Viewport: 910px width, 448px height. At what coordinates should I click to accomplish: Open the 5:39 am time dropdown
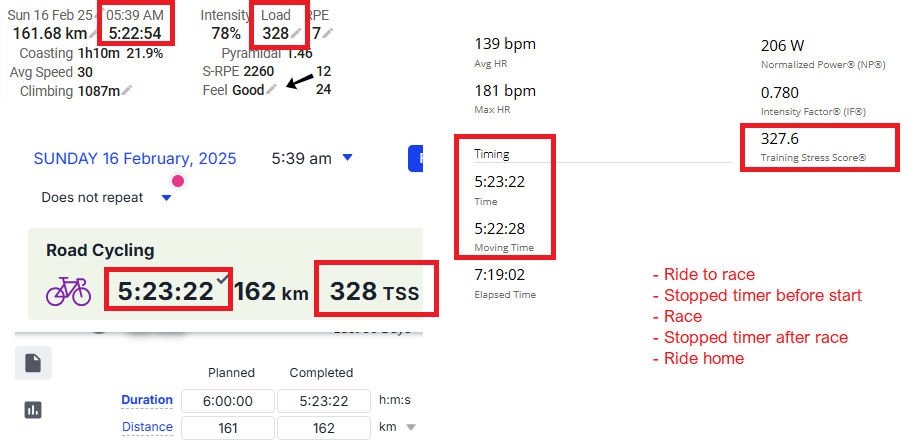(348, 158)
